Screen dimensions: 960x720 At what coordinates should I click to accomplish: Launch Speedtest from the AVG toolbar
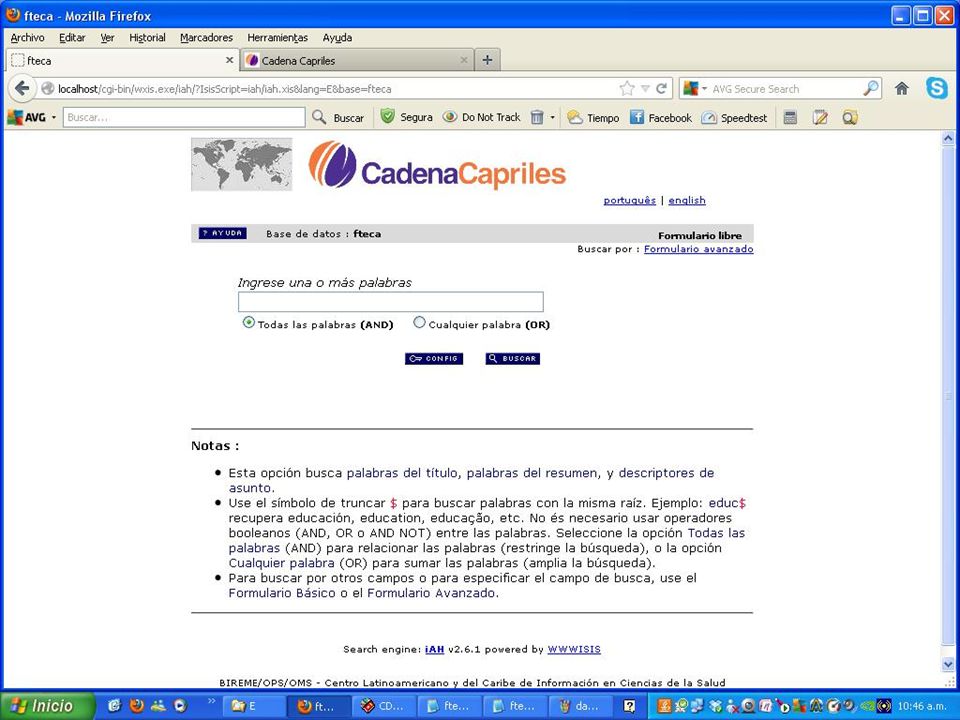pos(734,117)
